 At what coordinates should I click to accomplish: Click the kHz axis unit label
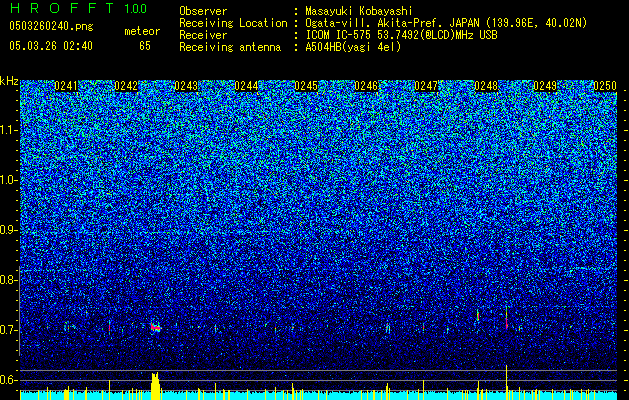9,81
